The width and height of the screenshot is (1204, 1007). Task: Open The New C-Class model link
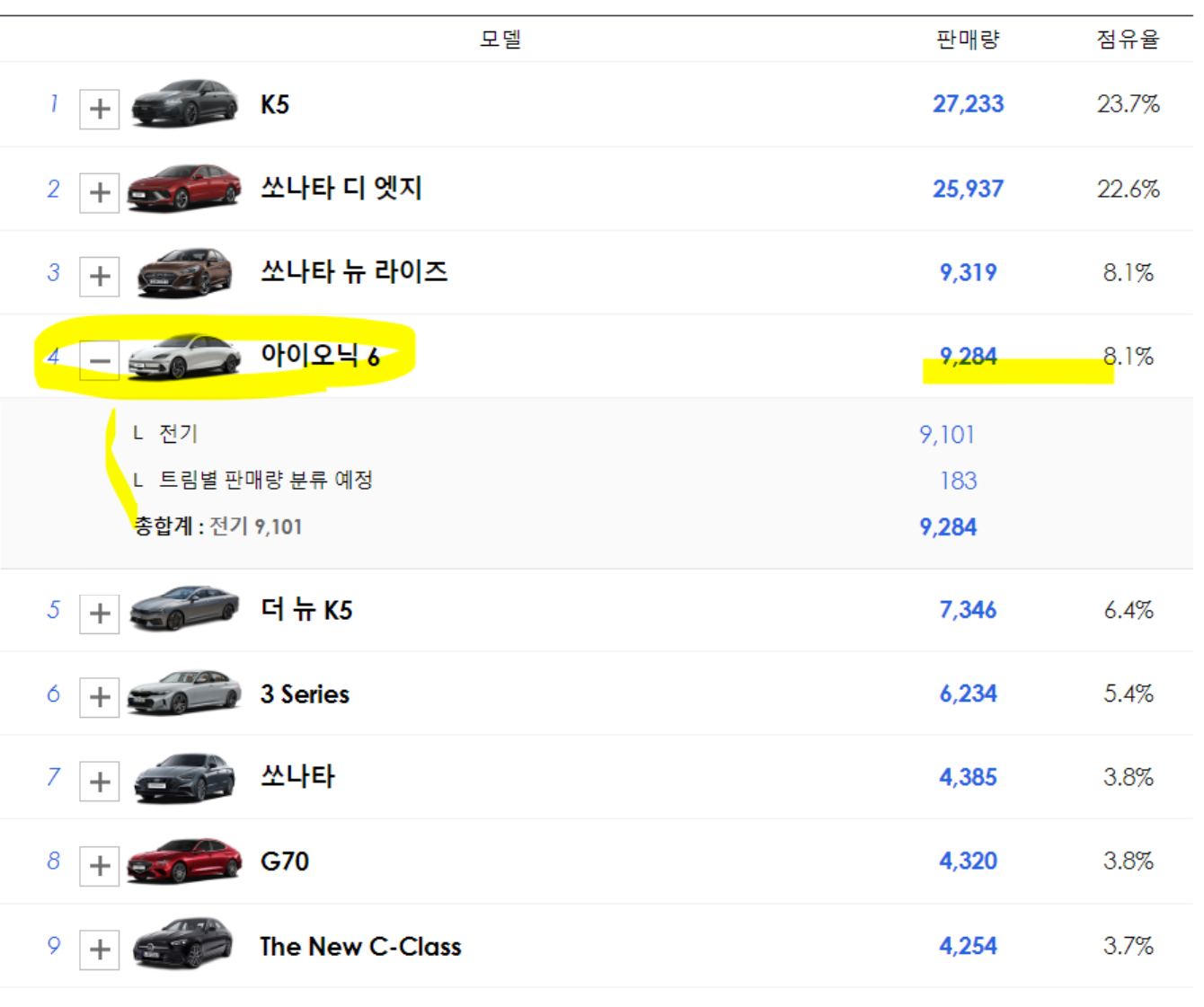coord(361,947)
